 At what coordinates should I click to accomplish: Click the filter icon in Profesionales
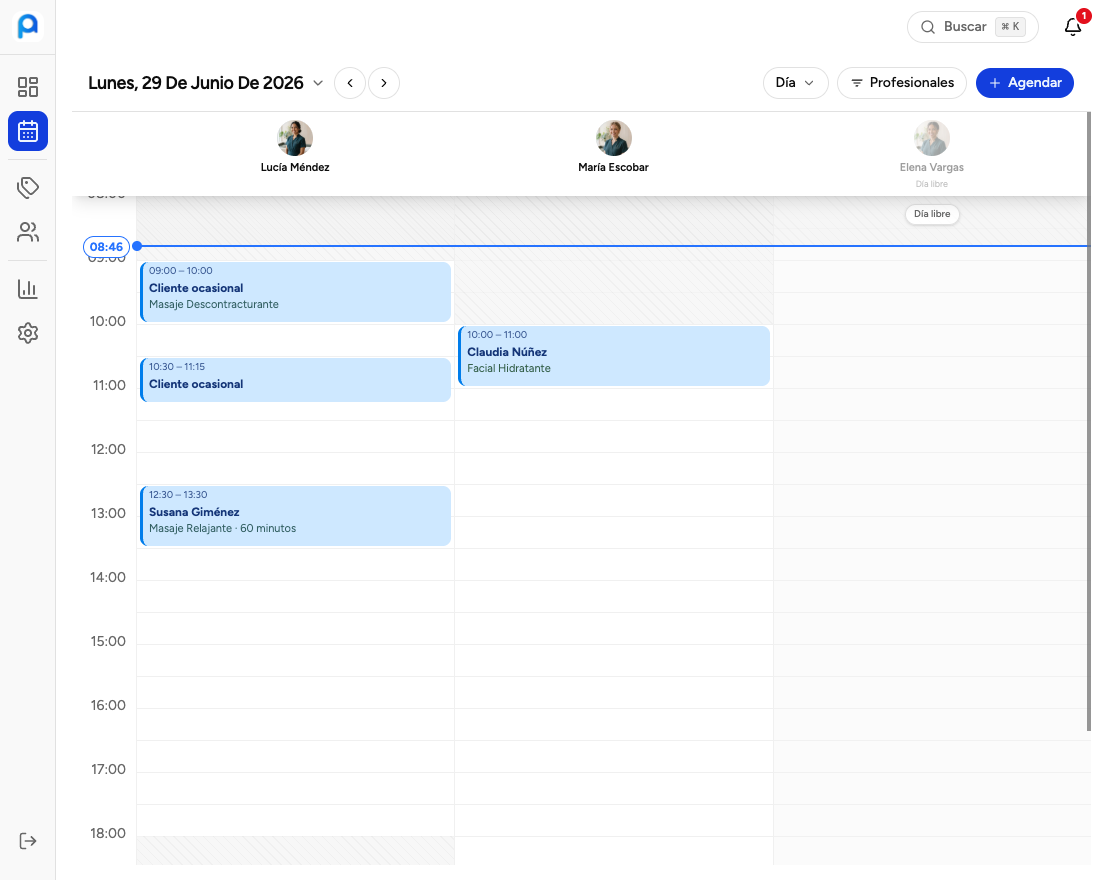(856, 83)
